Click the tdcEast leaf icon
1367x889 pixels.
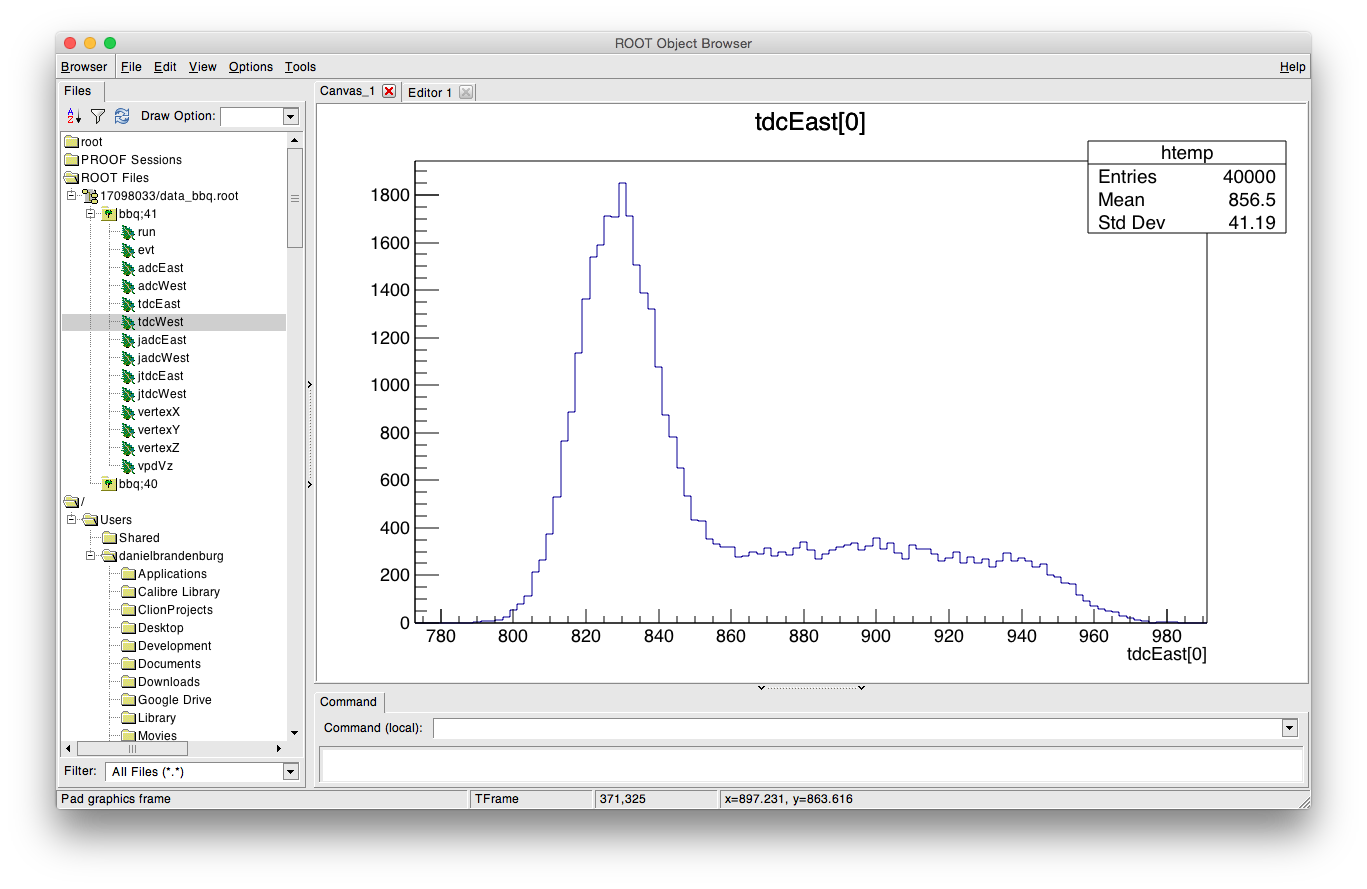[x=128, y=304]
